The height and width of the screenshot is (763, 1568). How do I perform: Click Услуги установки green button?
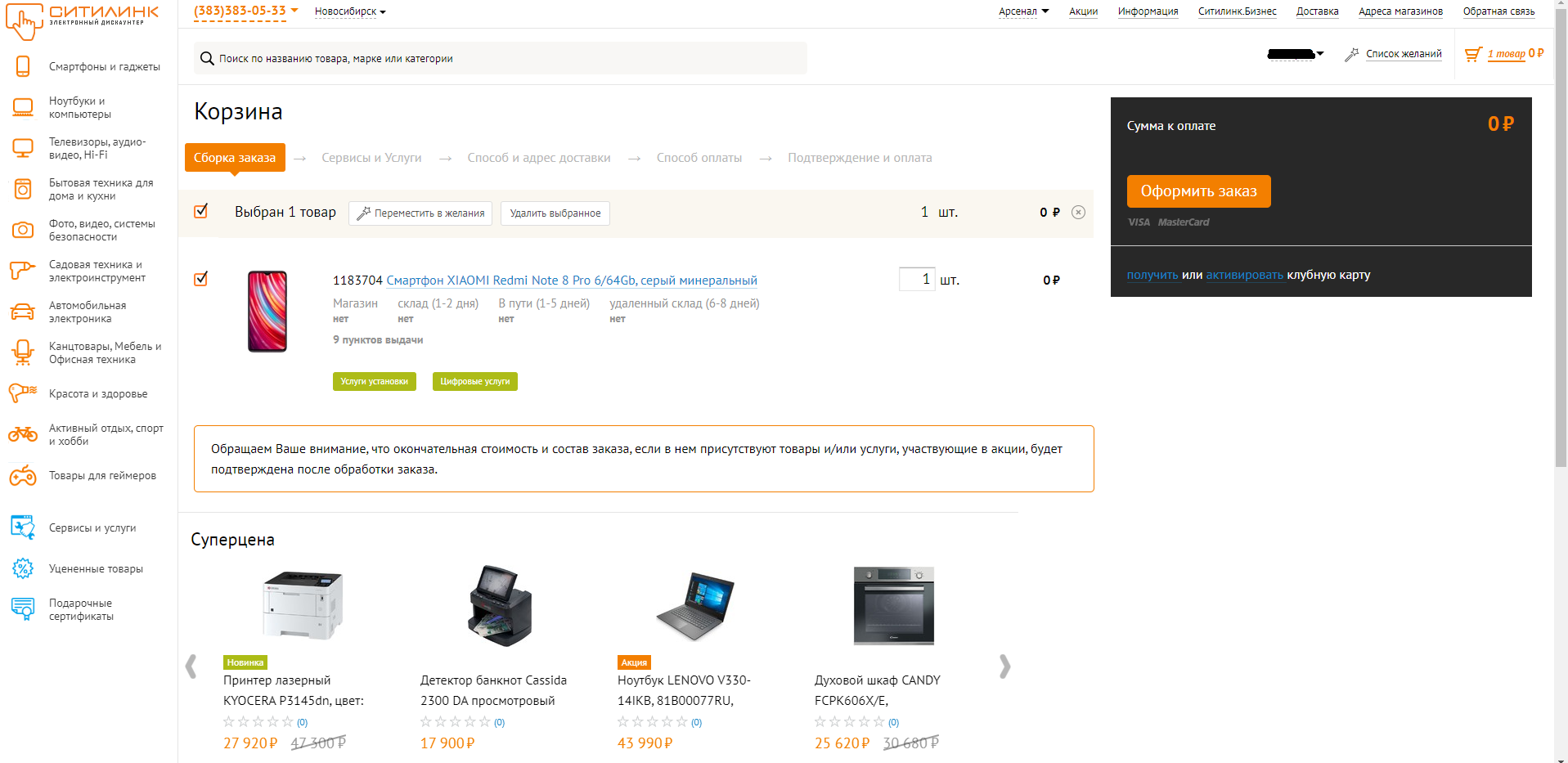point(375,381)
